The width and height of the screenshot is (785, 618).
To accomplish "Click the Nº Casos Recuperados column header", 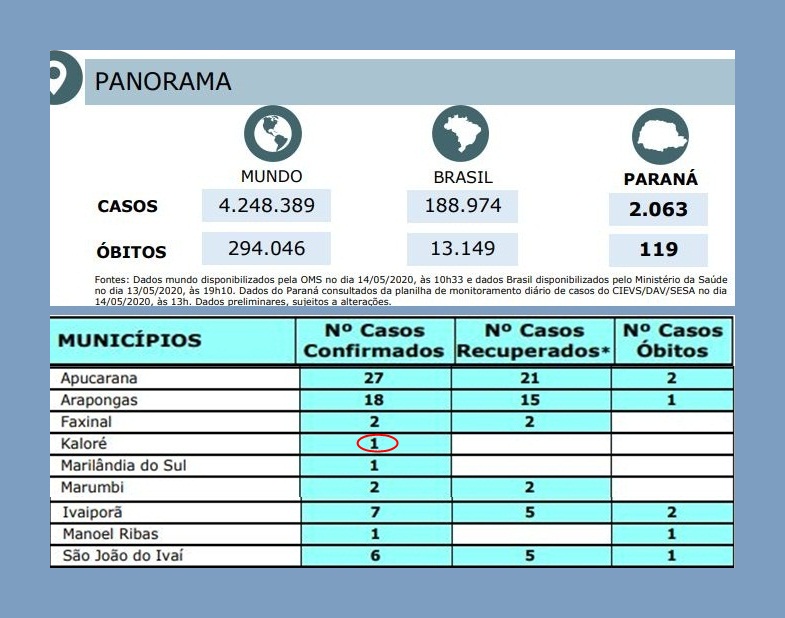I will pyautogui.click(x=534, y=341).
